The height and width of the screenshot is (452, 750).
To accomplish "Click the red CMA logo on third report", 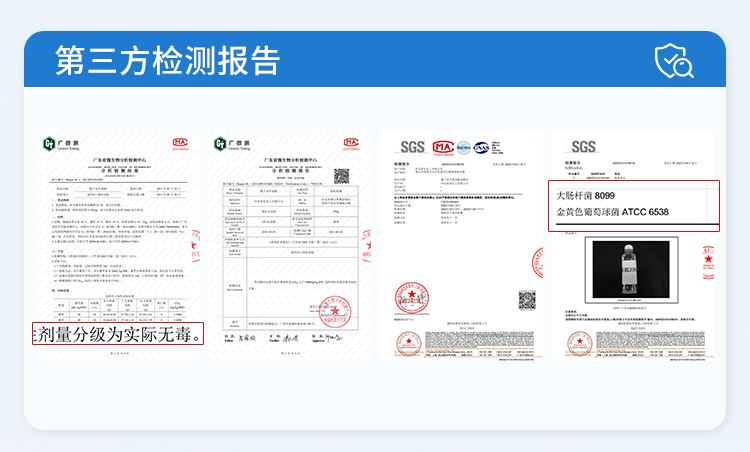I will click(x=443, y=147).
